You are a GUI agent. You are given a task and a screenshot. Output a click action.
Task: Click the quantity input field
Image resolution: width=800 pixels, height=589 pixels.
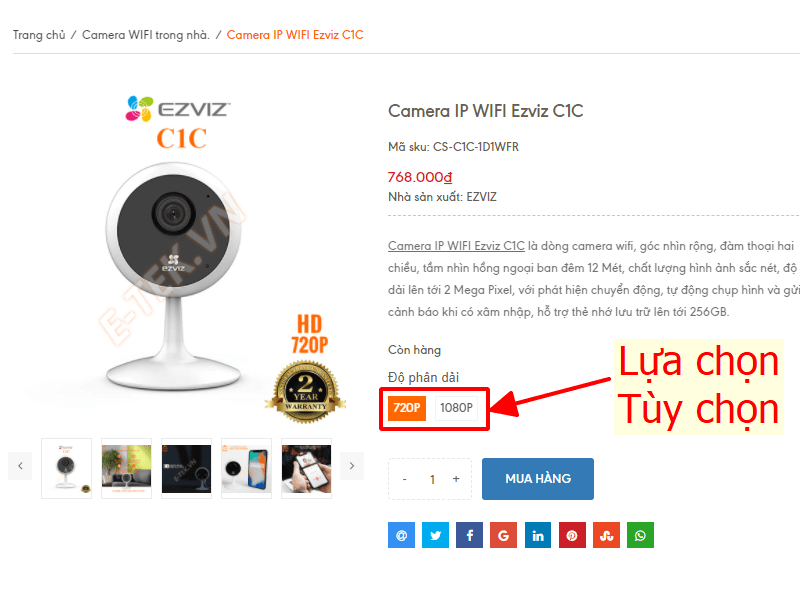[432, 479]
